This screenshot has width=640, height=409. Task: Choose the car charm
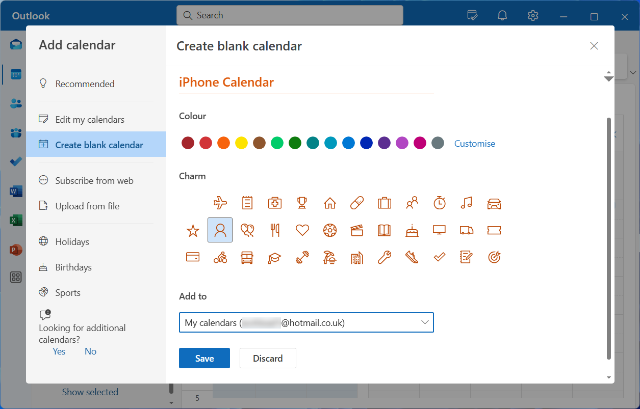[494, 203]
